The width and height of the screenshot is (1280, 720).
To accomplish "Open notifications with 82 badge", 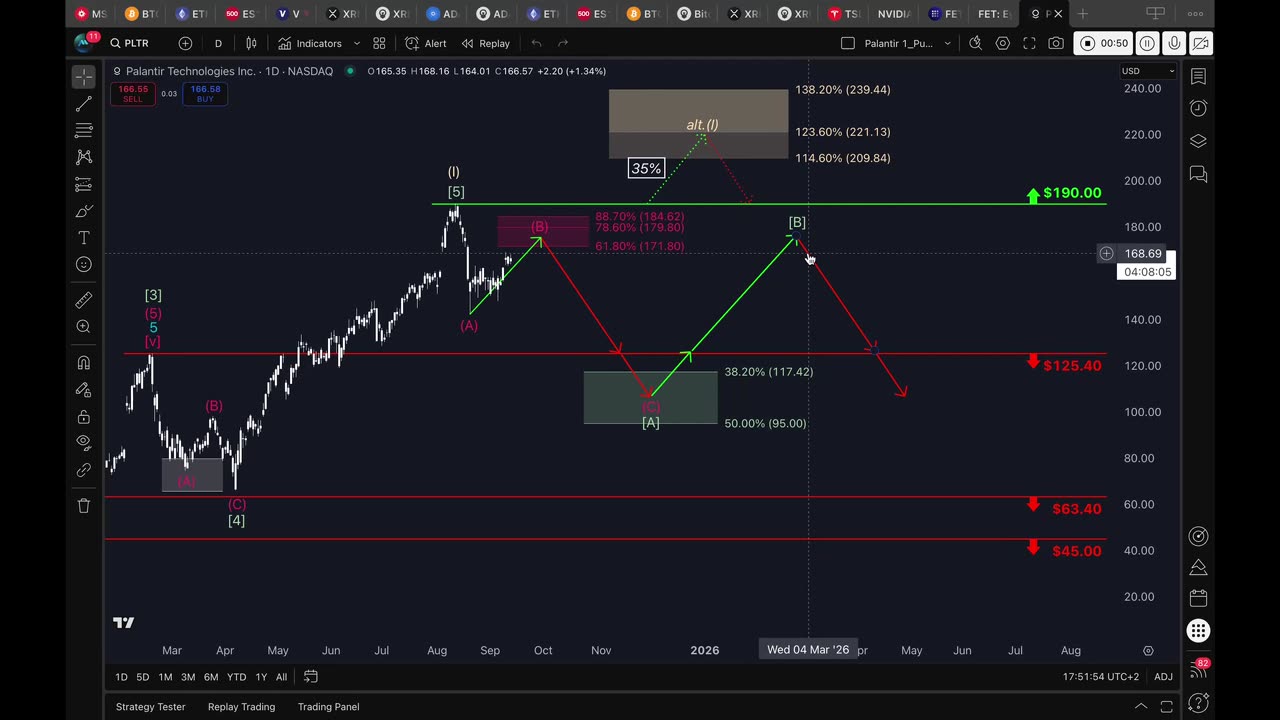I will [x=1198, y=668].
